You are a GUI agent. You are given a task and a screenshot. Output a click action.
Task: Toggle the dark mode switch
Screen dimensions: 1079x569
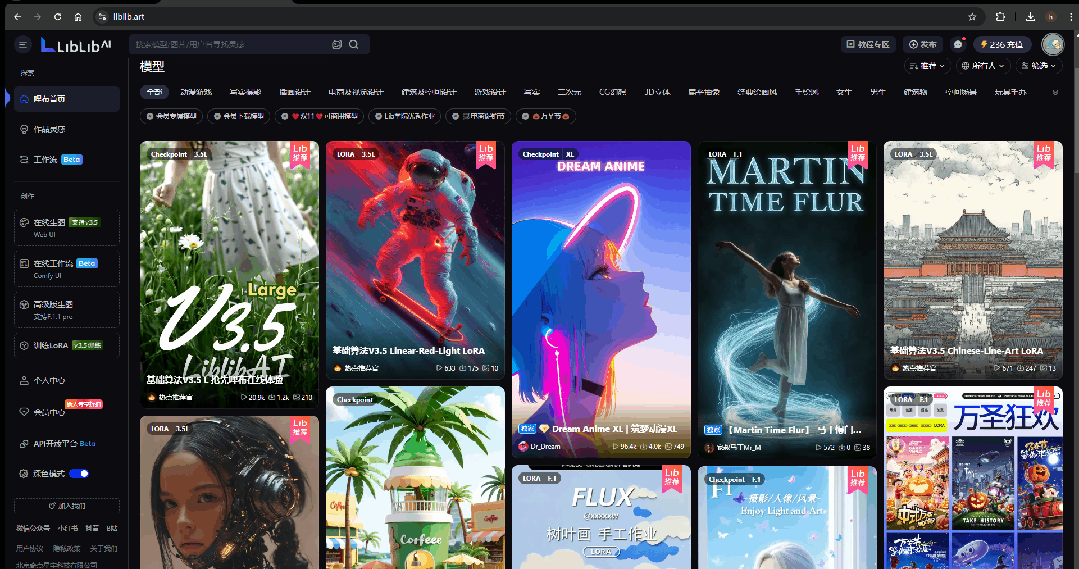78,473
